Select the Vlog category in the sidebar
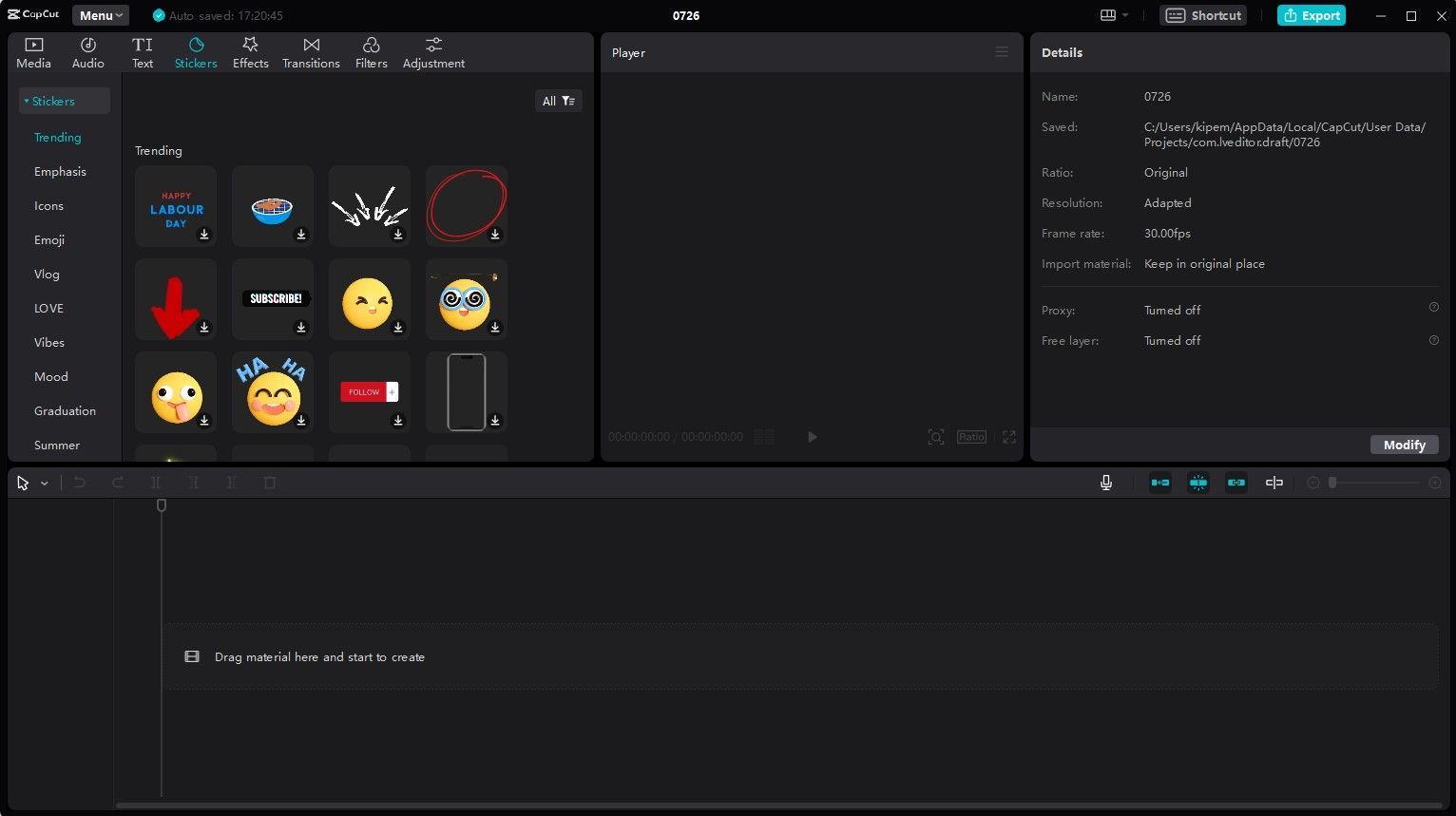This screenshot has height=816, width=1456. pos(47,274)
